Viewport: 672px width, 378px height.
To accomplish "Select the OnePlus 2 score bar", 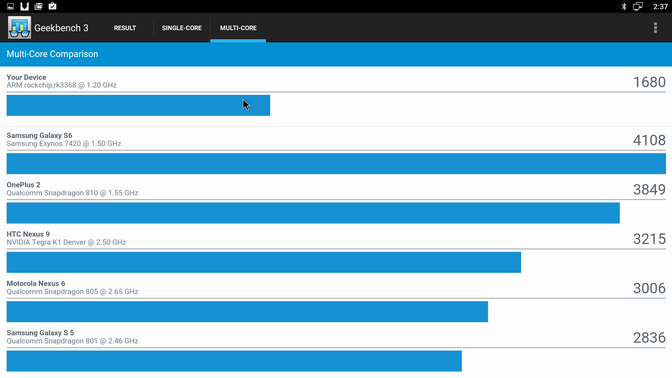I will coord(313,213).
